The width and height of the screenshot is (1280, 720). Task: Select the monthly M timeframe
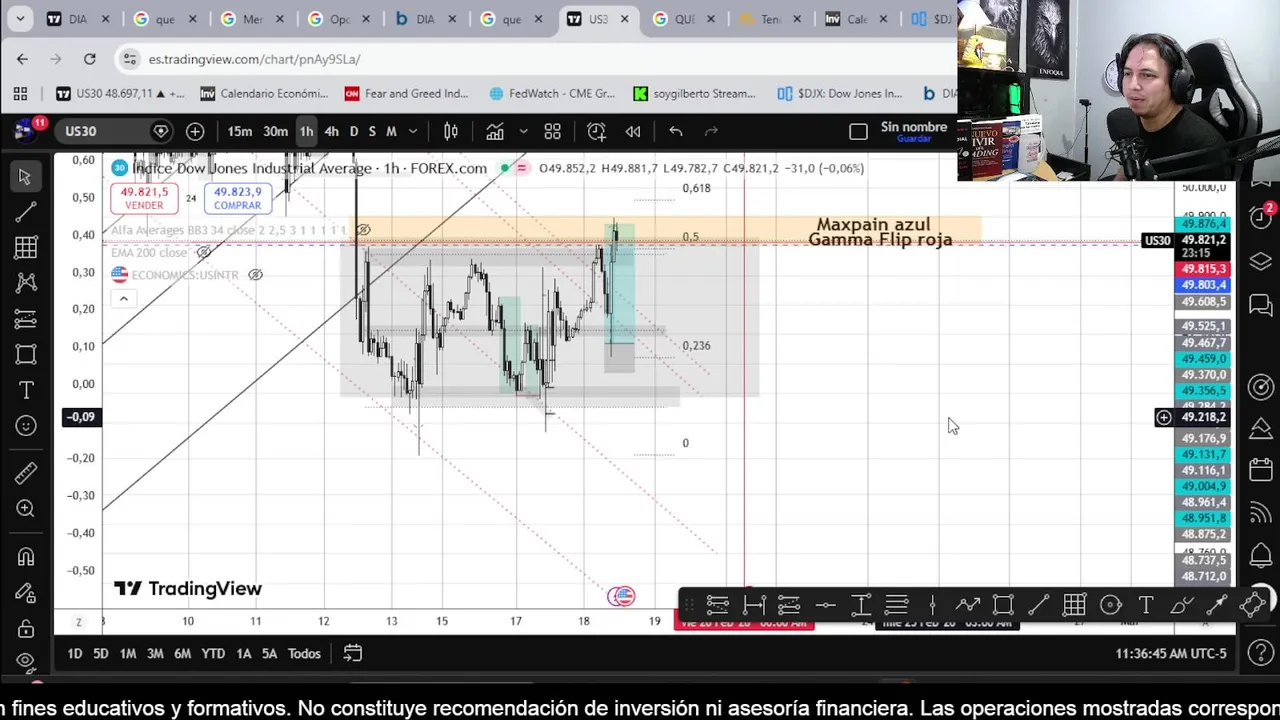[391, 131]
